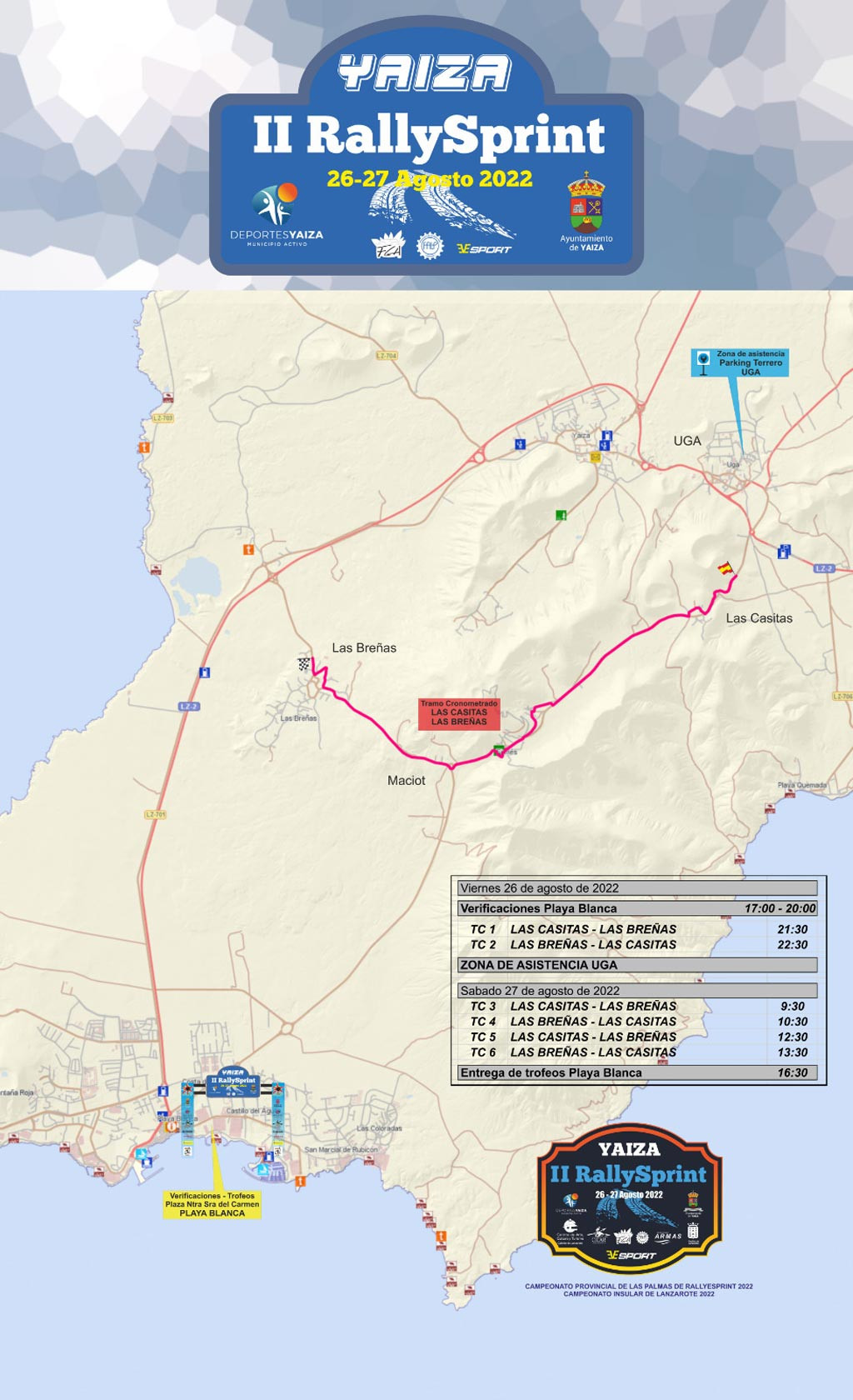The width and height of the screenshot is (853, 1400).
Task: Click 'Verificaciones Playa Blanca' schedule row
Action: 637,908
